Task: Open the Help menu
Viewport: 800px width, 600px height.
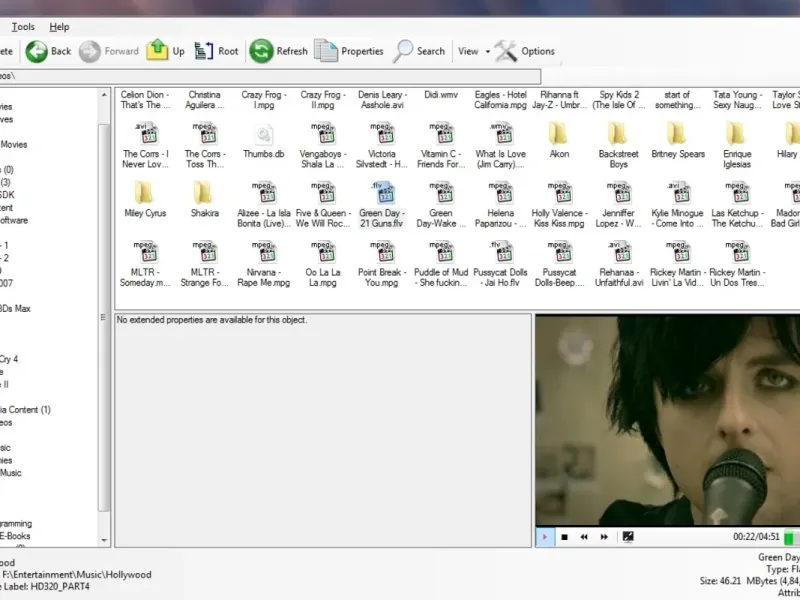Action: click(59, 27)
